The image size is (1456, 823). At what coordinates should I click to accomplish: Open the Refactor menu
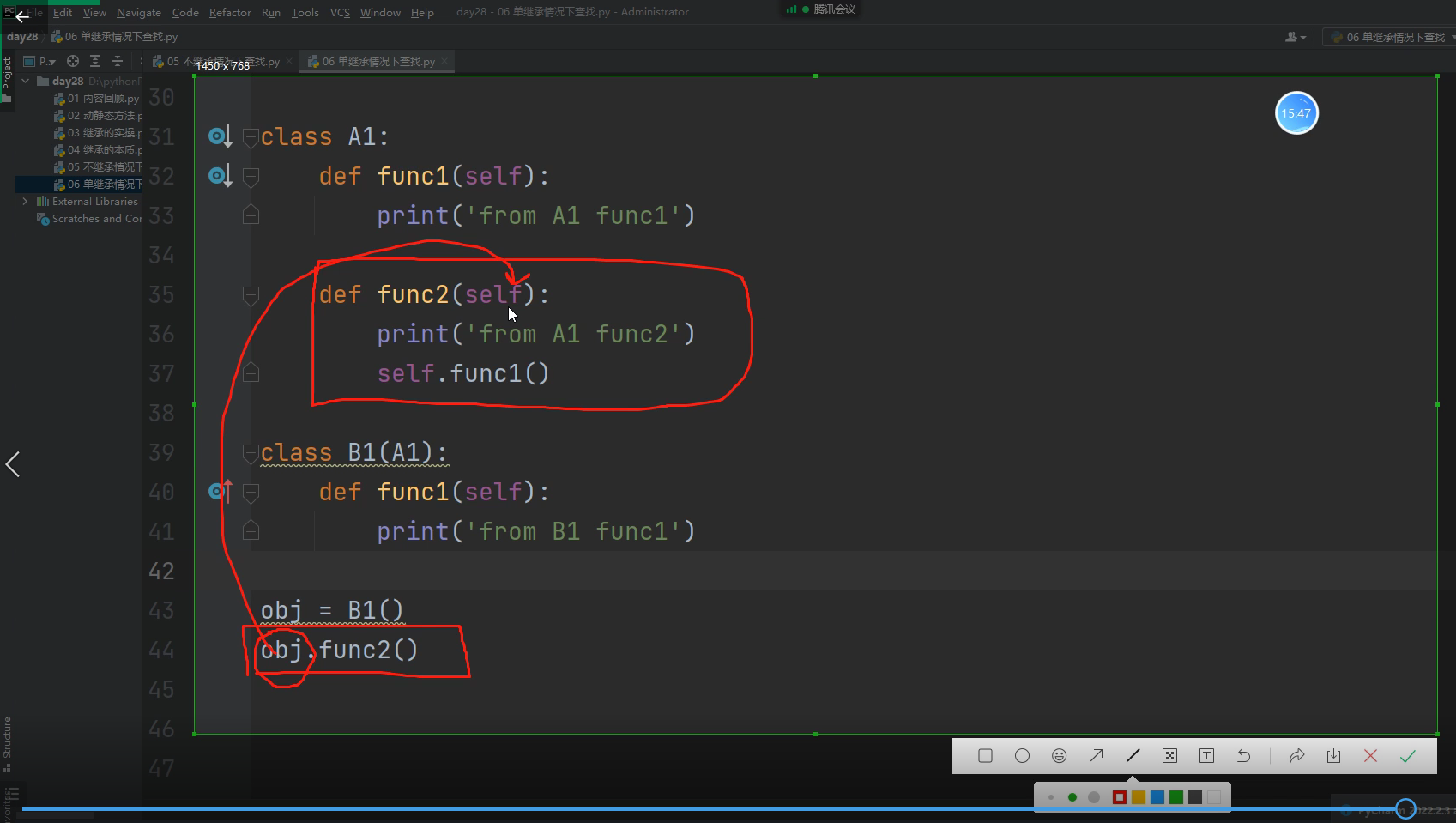[x=230, y=12]
